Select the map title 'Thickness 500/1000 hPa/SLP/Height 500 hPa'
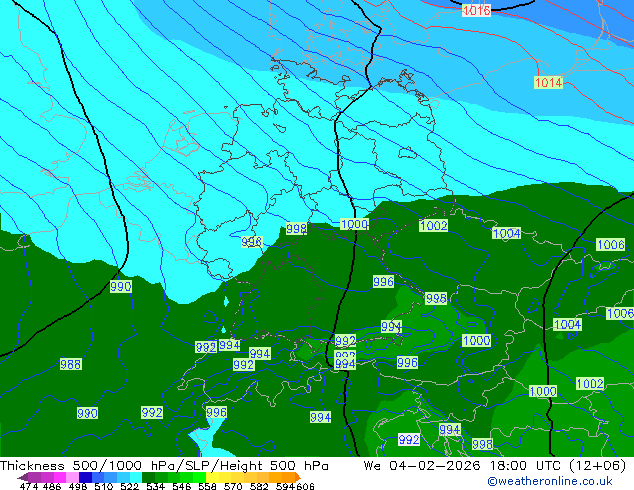This screenshot has width=634, height=490. [164, 466]
